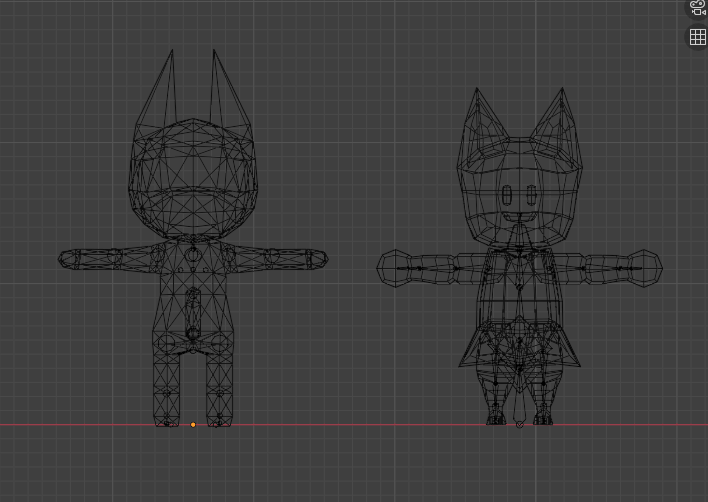The width and height of the screenshot is (708, 502).
Task: Click the red X axis line
Action: click(350, 425)
